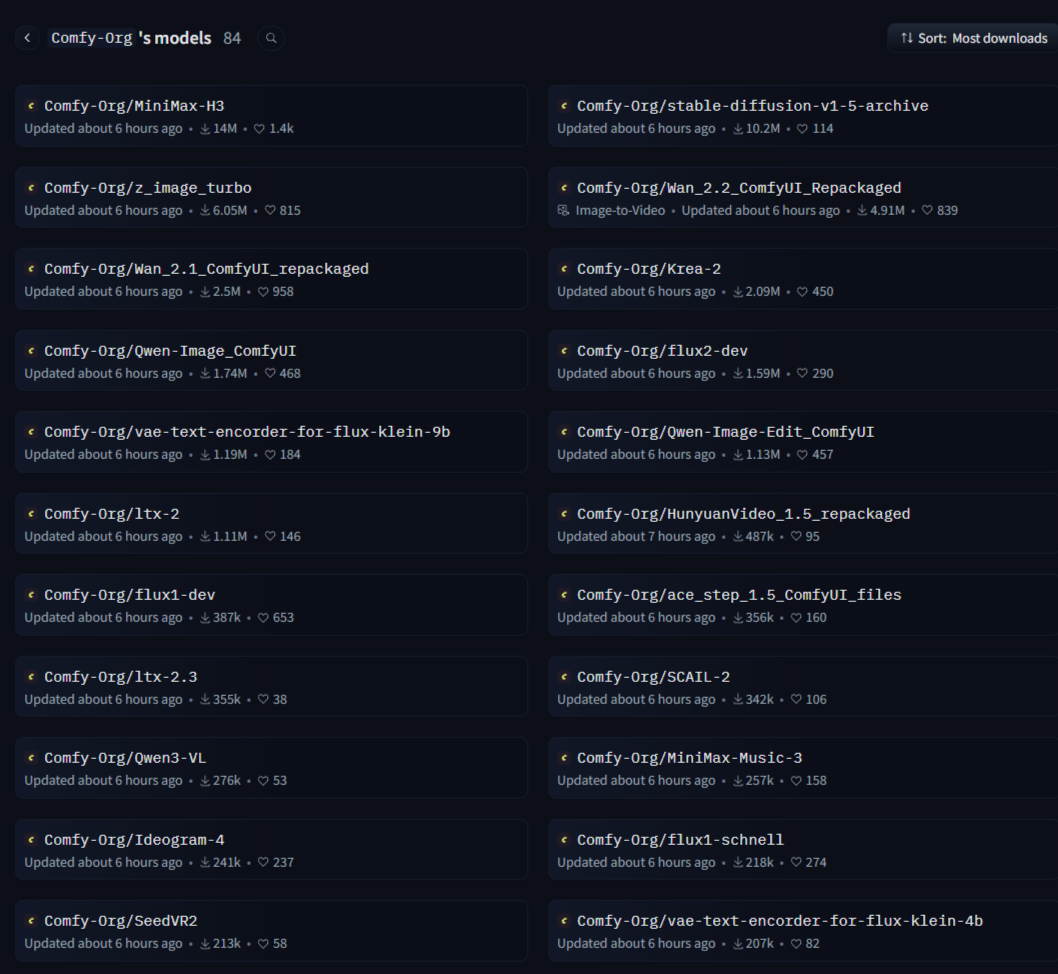Open Comfy-Org/Qwen-Image_ComfyUI model

pos(271,361)
